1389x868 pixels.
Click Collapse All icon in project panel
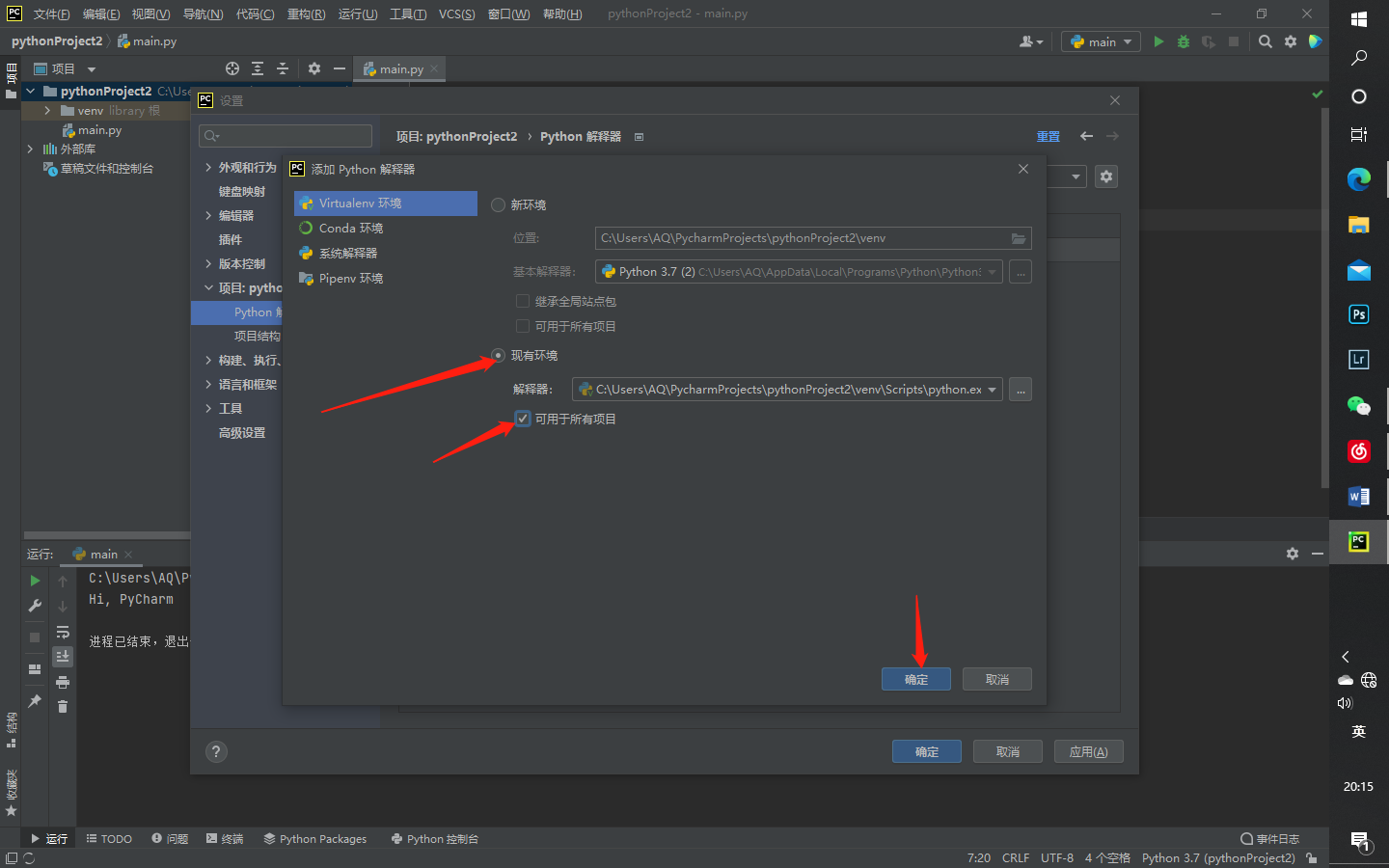(283, 68)
